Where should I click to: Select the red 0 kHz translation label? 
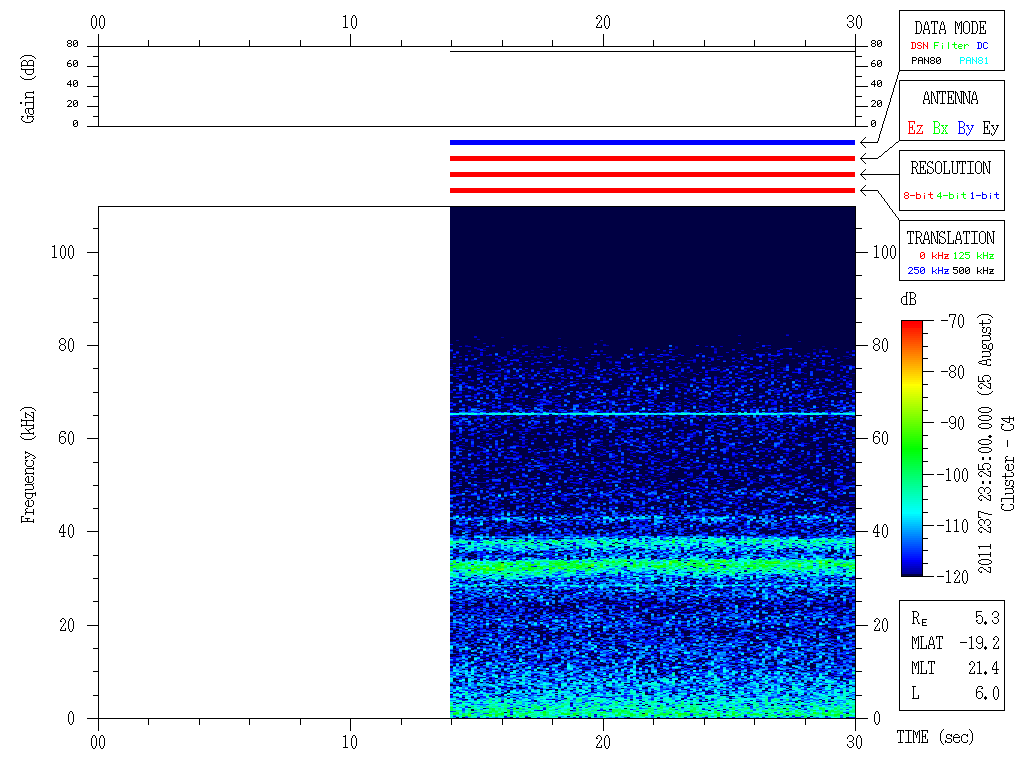click(934, 255)
